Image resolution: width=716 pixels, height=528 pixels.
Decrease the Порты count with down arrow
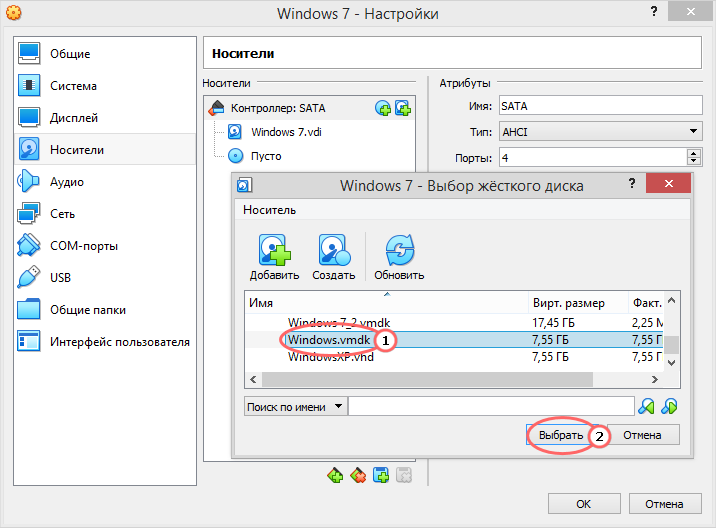tap(694, 161)
